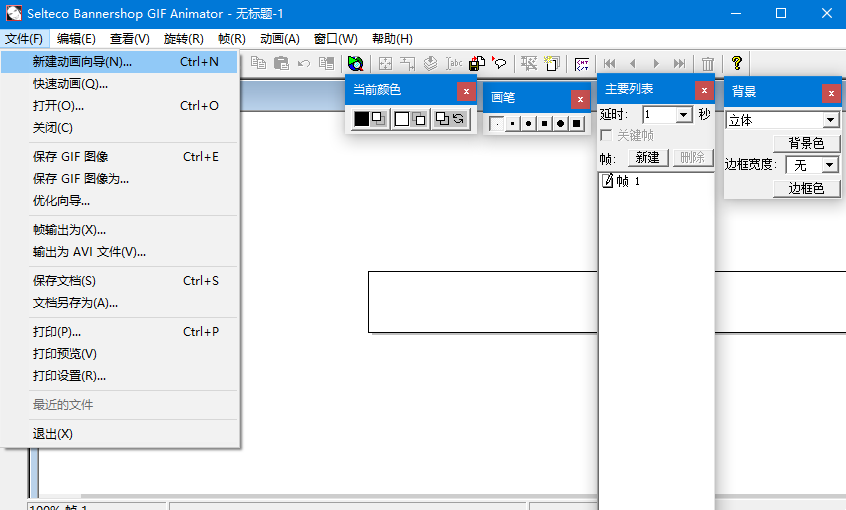
Task: Choose 新建动画向导(N)... from File menu
Action: coord(119,62)
